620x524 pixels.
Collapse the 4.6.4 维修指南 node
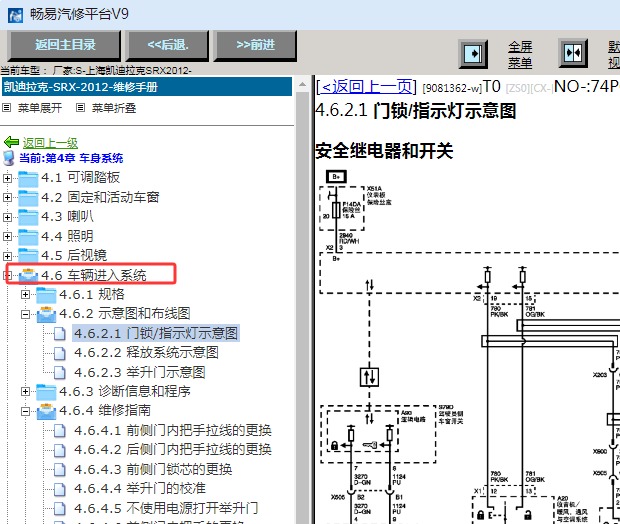point(25,411)
